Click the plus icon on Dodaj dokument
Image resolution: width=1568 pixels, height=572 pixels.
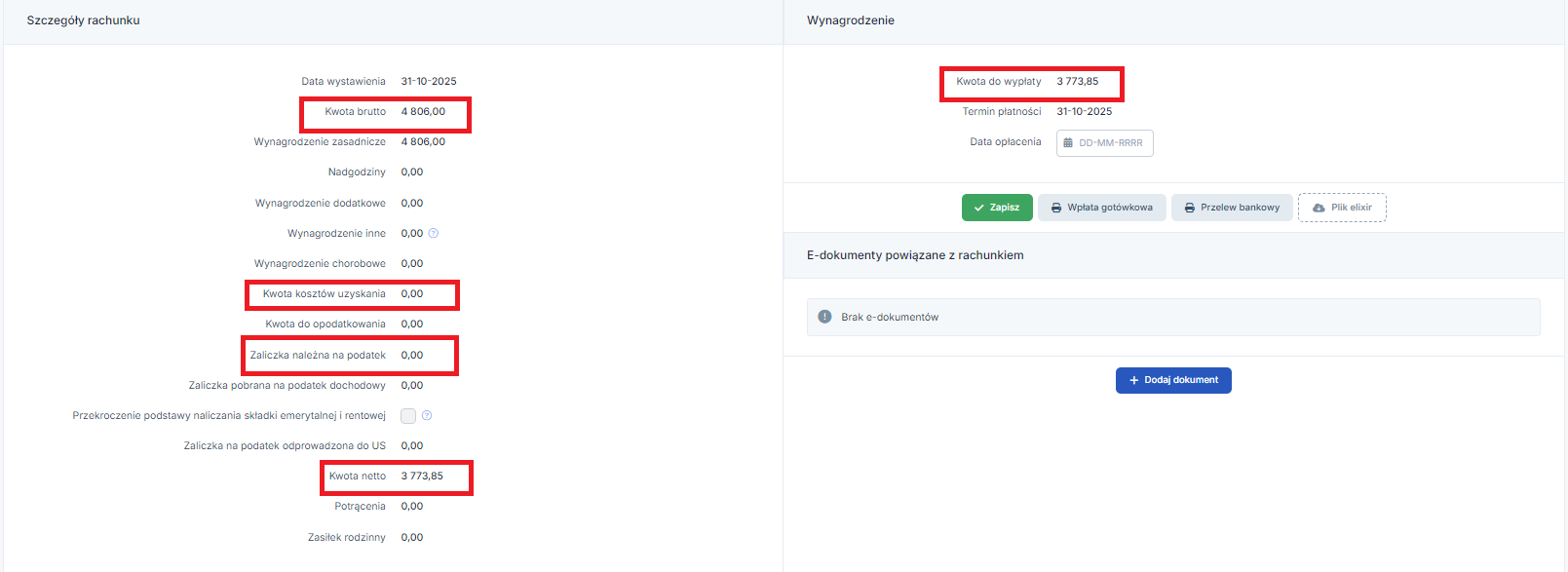[x=1133, y=380]
